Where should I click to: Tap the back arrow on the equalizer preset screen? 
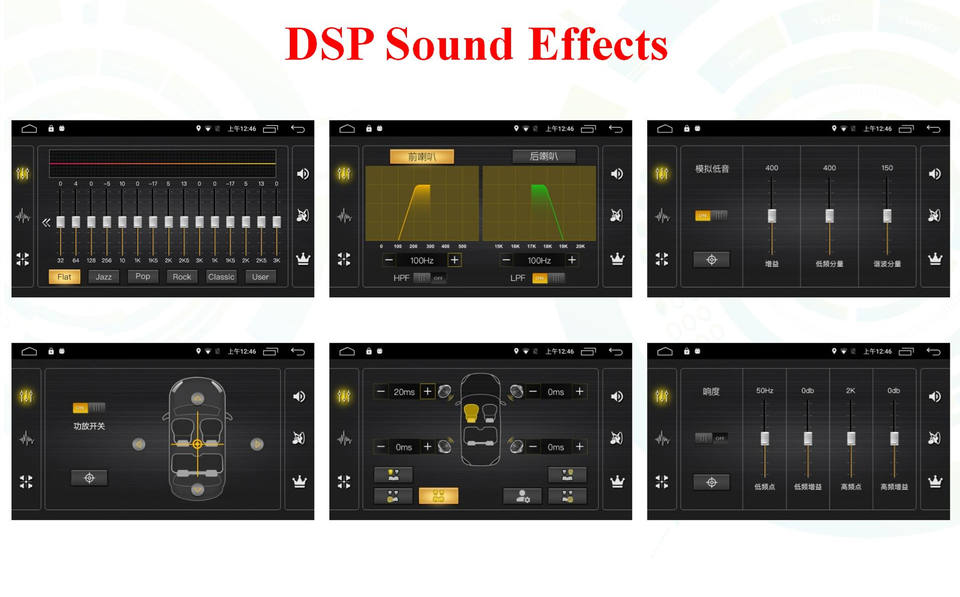click(x=298, y=129)
